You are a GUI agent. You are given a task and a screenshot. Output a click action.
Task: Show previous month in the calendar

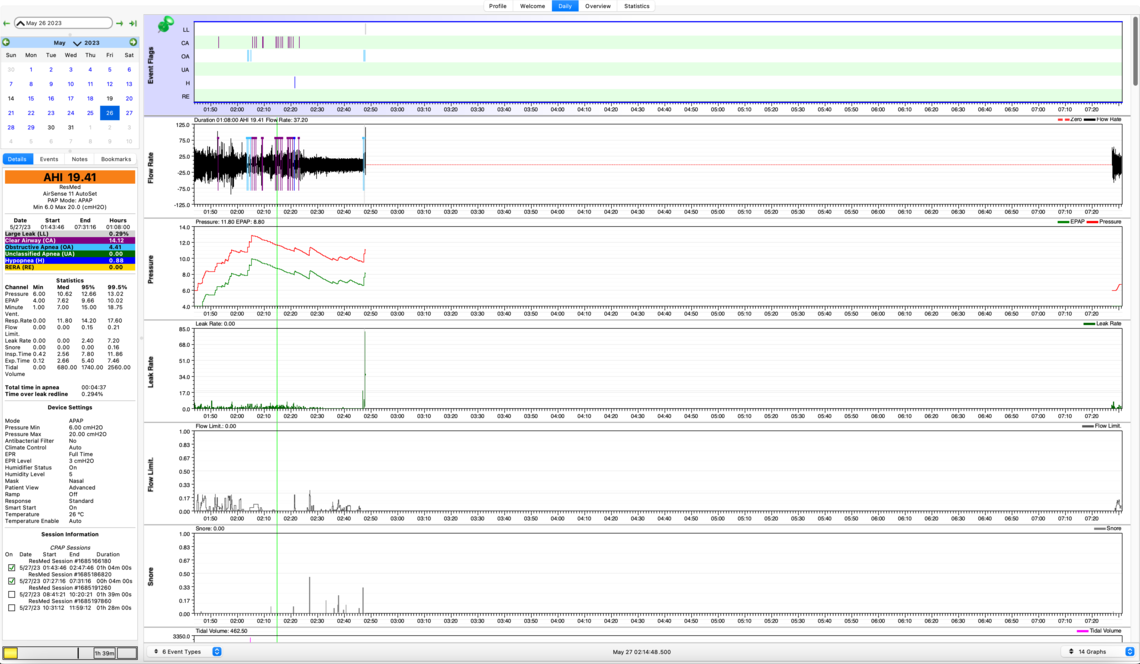[6, 42]
